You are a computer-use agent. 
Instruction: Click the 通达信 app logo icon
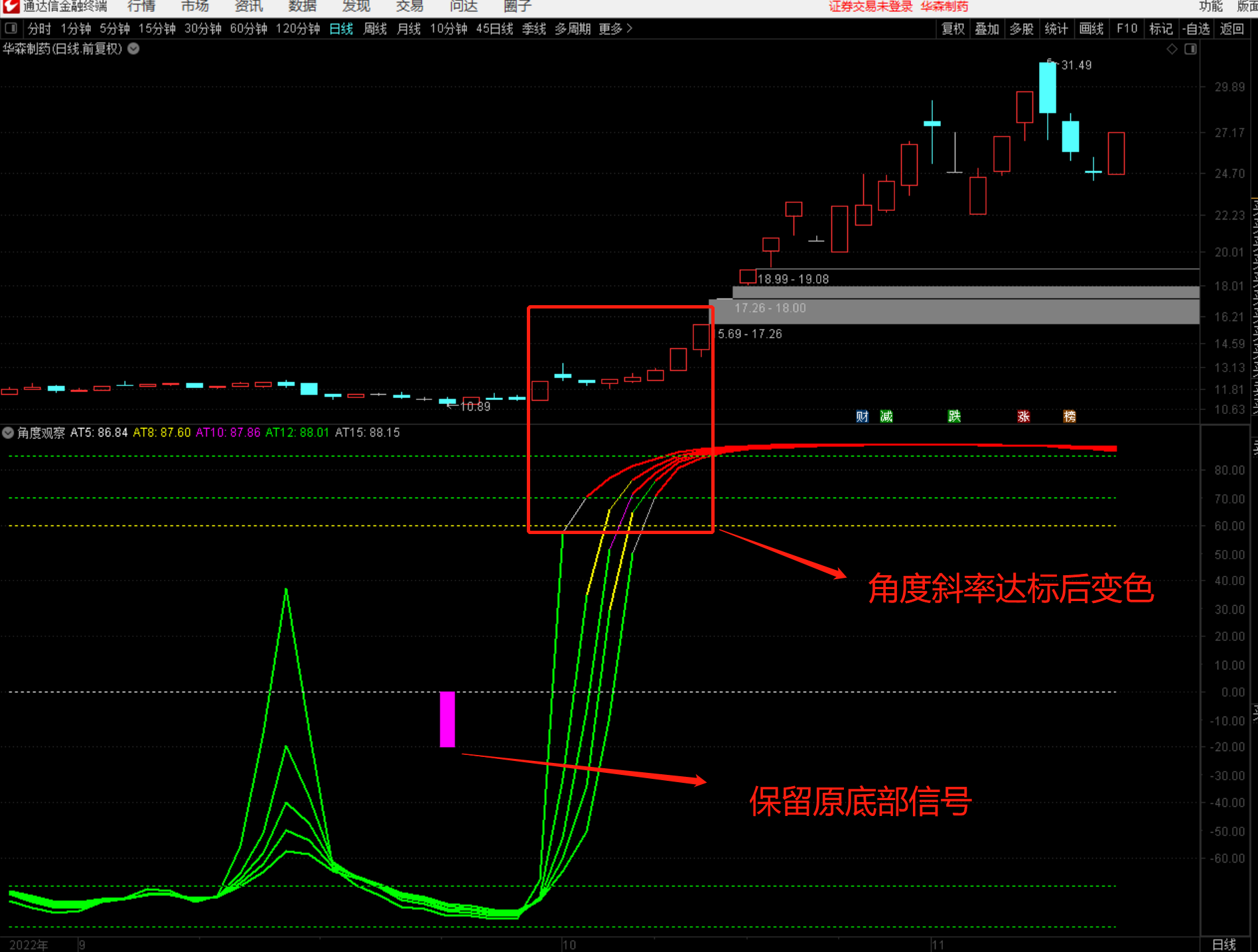[11, 7]
